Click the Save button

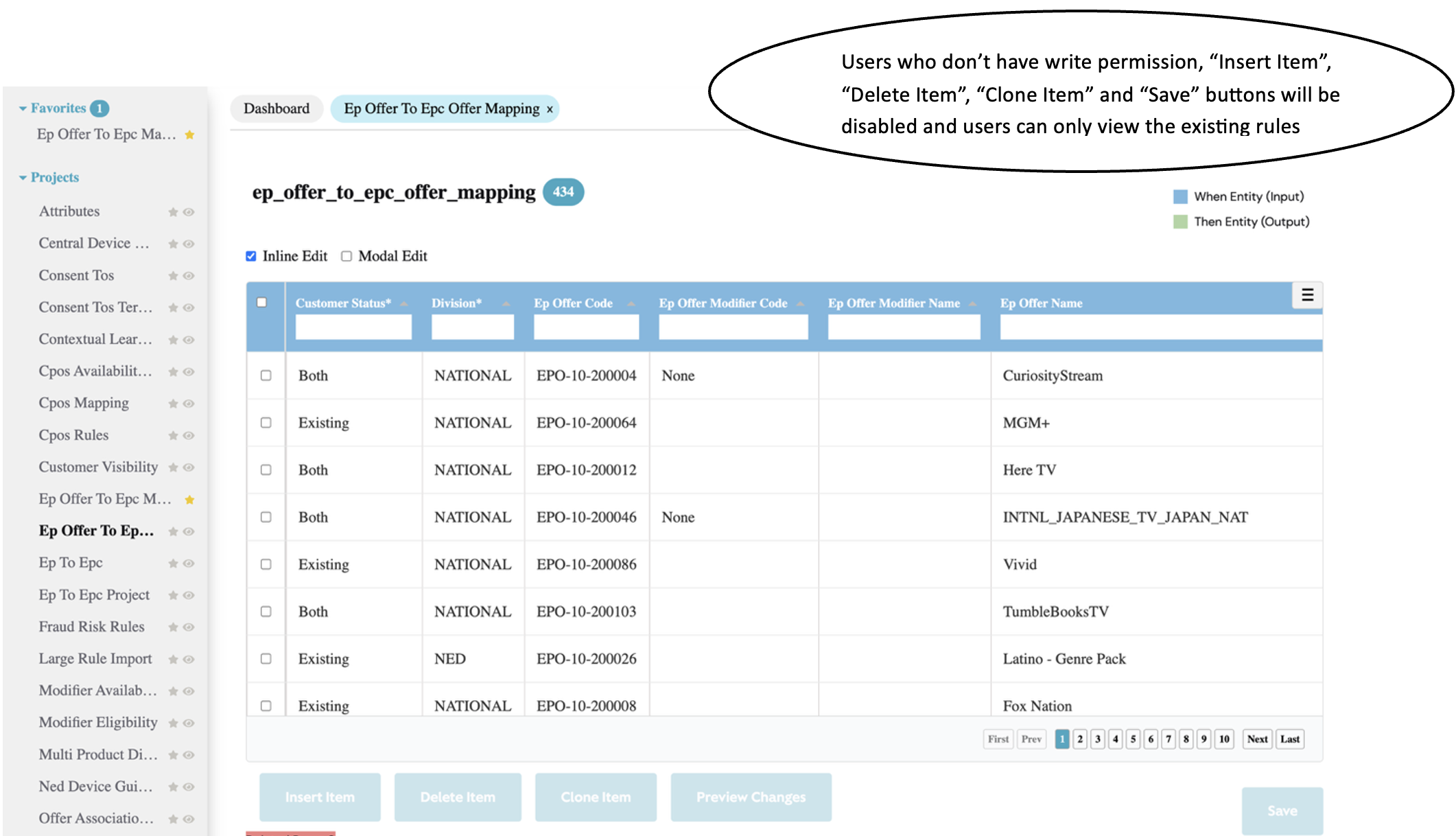point(1282,811)
